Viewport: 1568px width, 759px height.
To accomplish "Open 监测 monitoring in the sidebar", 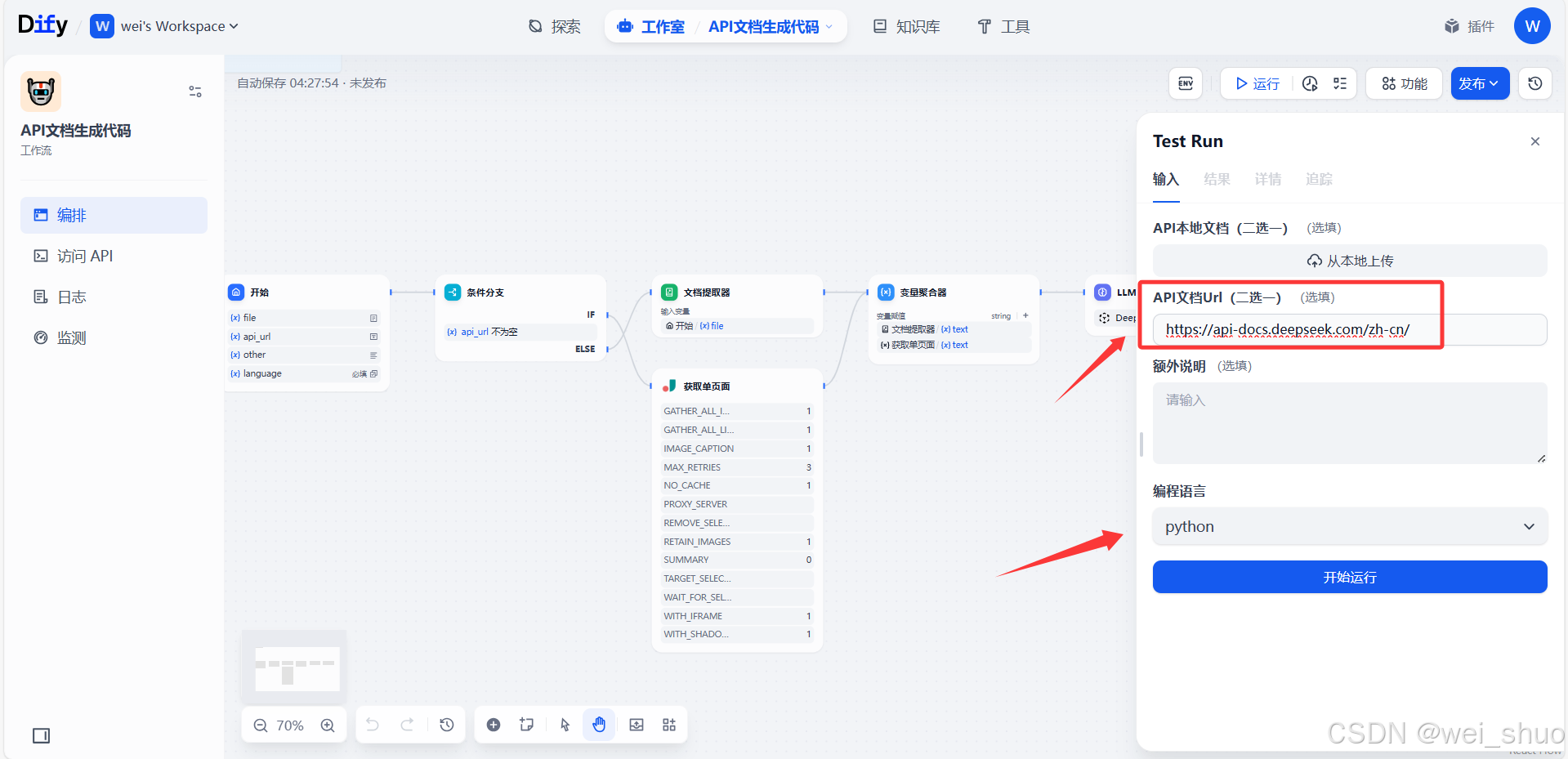I will tap(114, 337).
